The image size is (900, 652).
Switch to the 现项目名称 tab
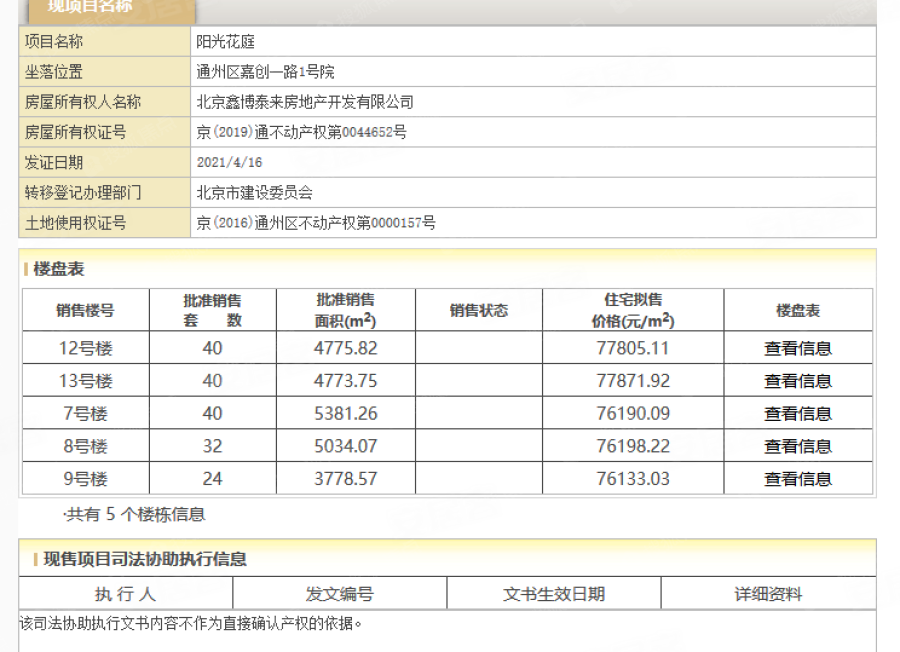point(111,8)
